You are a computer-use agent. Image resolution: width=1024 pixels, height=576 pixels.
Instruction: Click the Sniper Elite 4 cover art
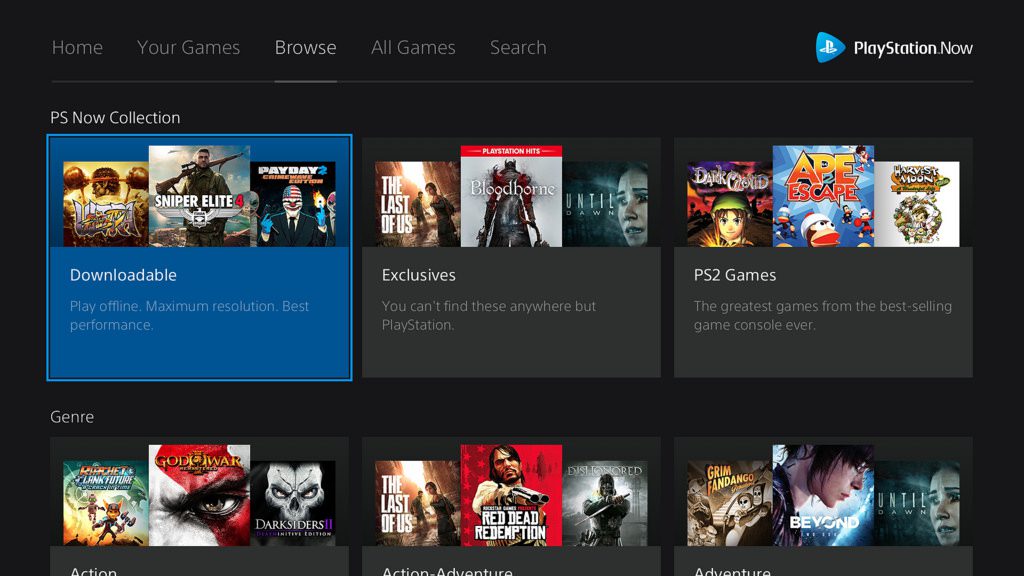click(199, 195)
